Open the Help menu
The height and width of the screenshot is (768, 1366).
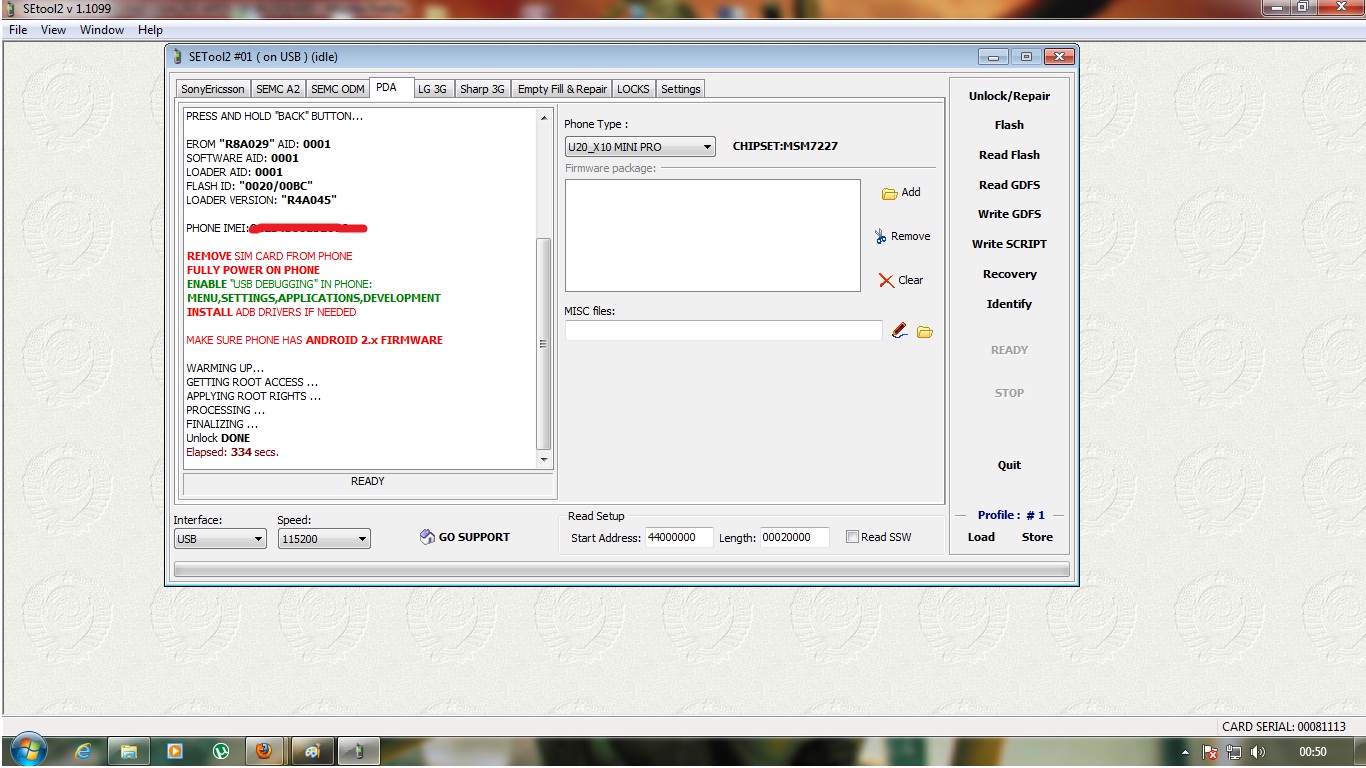pyautogui.click(x=150, y=30)
